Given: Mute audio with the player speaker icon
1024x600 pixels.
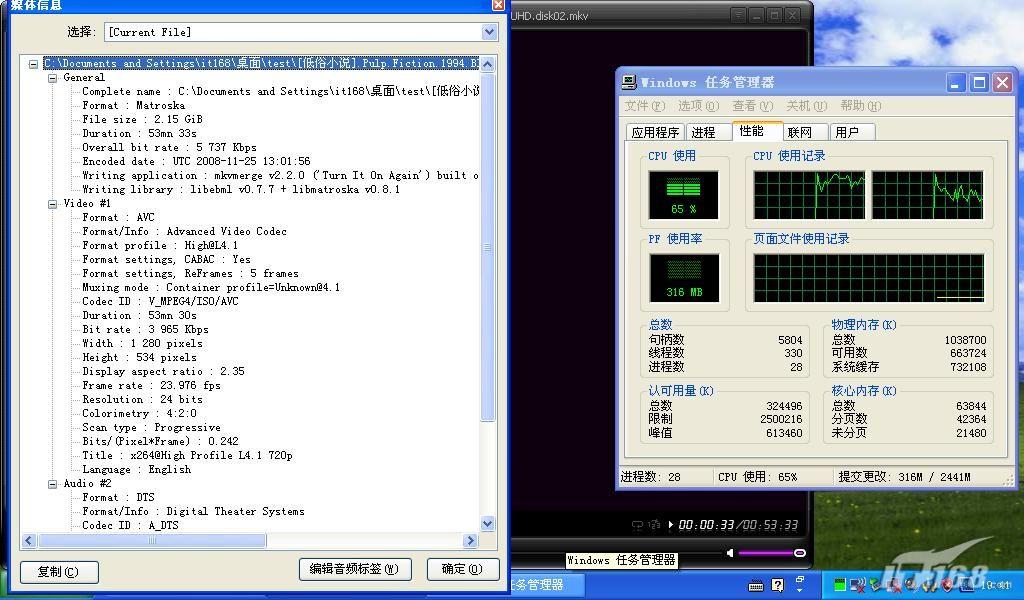Looking at the screenshot, I should (730, 553).
